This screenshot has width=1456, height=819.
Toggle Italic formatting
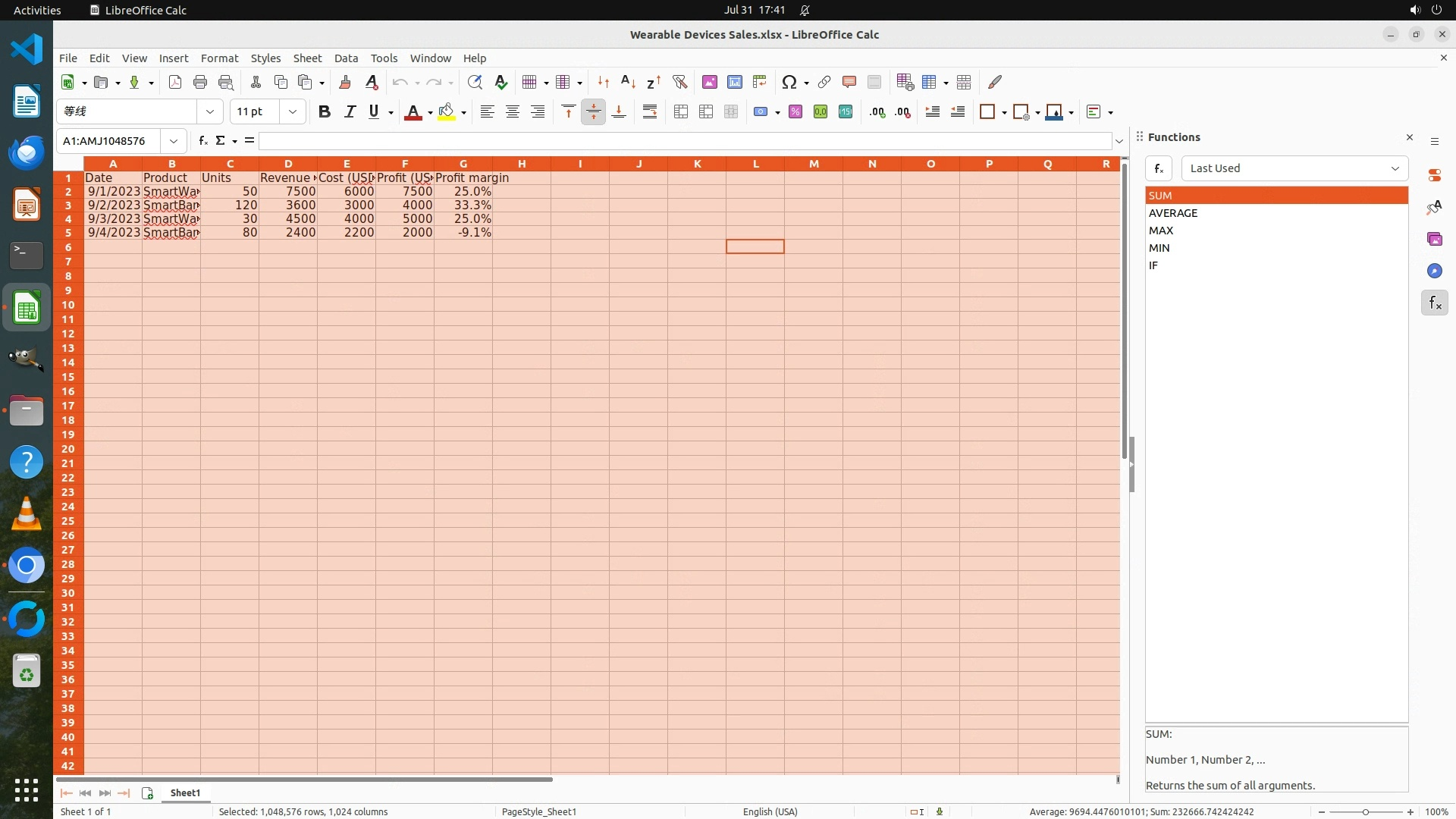pyautogui.click(x=350, y=112)
